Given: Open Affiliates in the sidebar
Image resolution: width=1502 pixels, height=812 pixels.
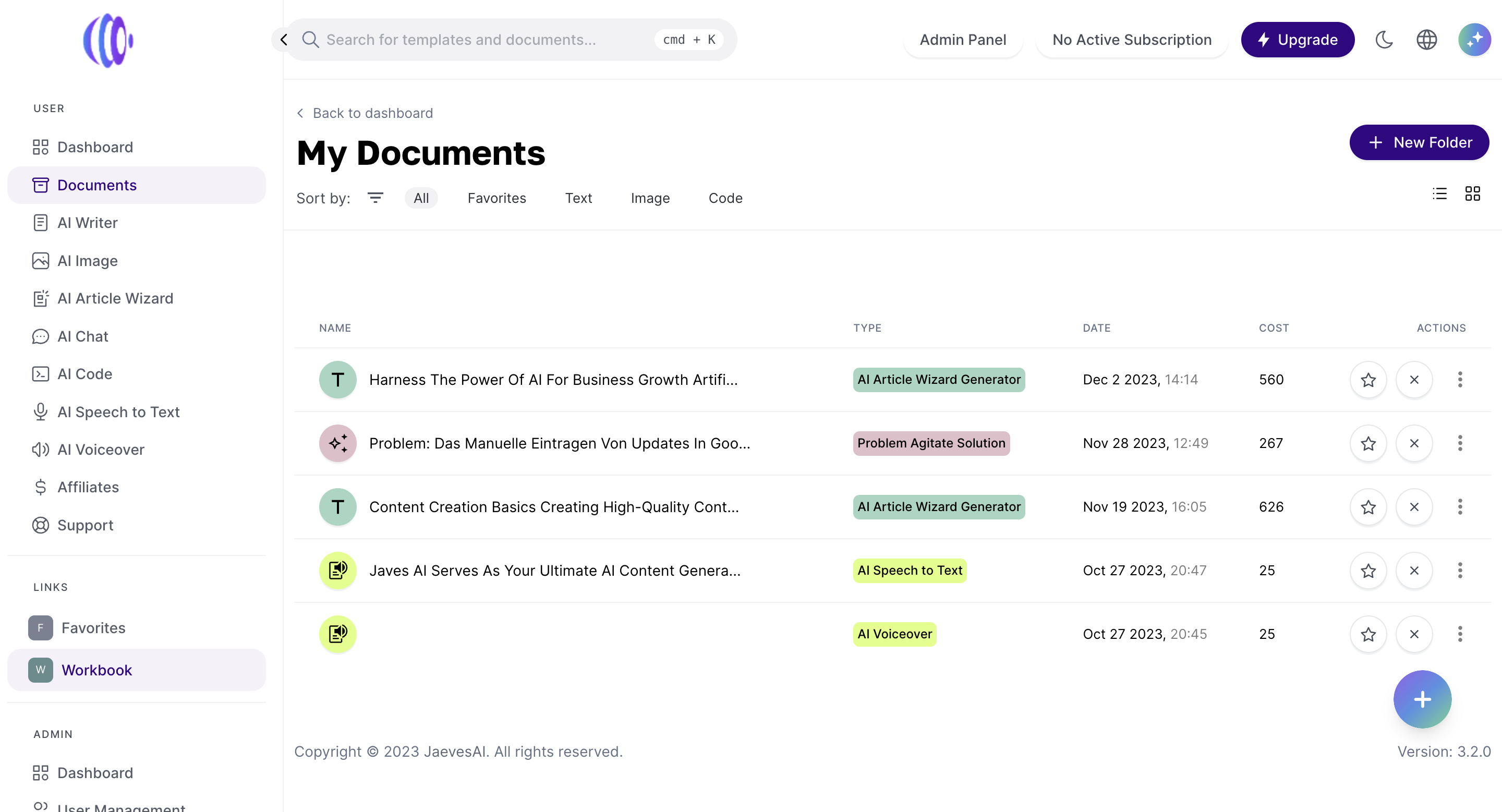Looking at the screenshot, I should pos(137,487).
